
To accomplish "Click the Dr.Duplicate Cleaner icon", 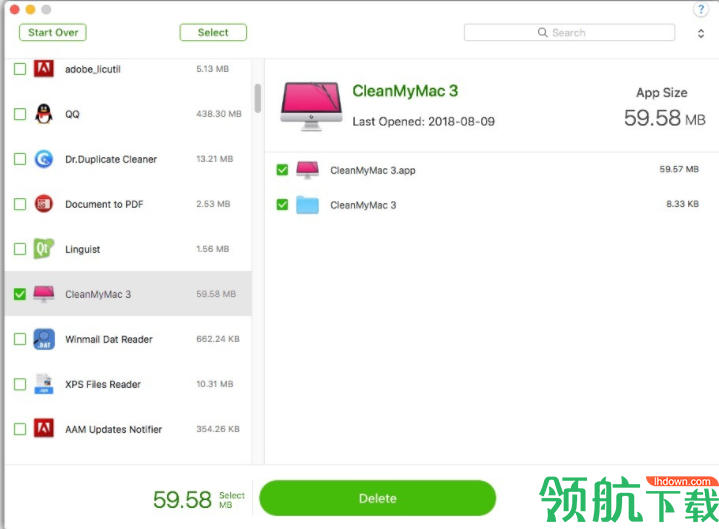I will pos(44,159).
